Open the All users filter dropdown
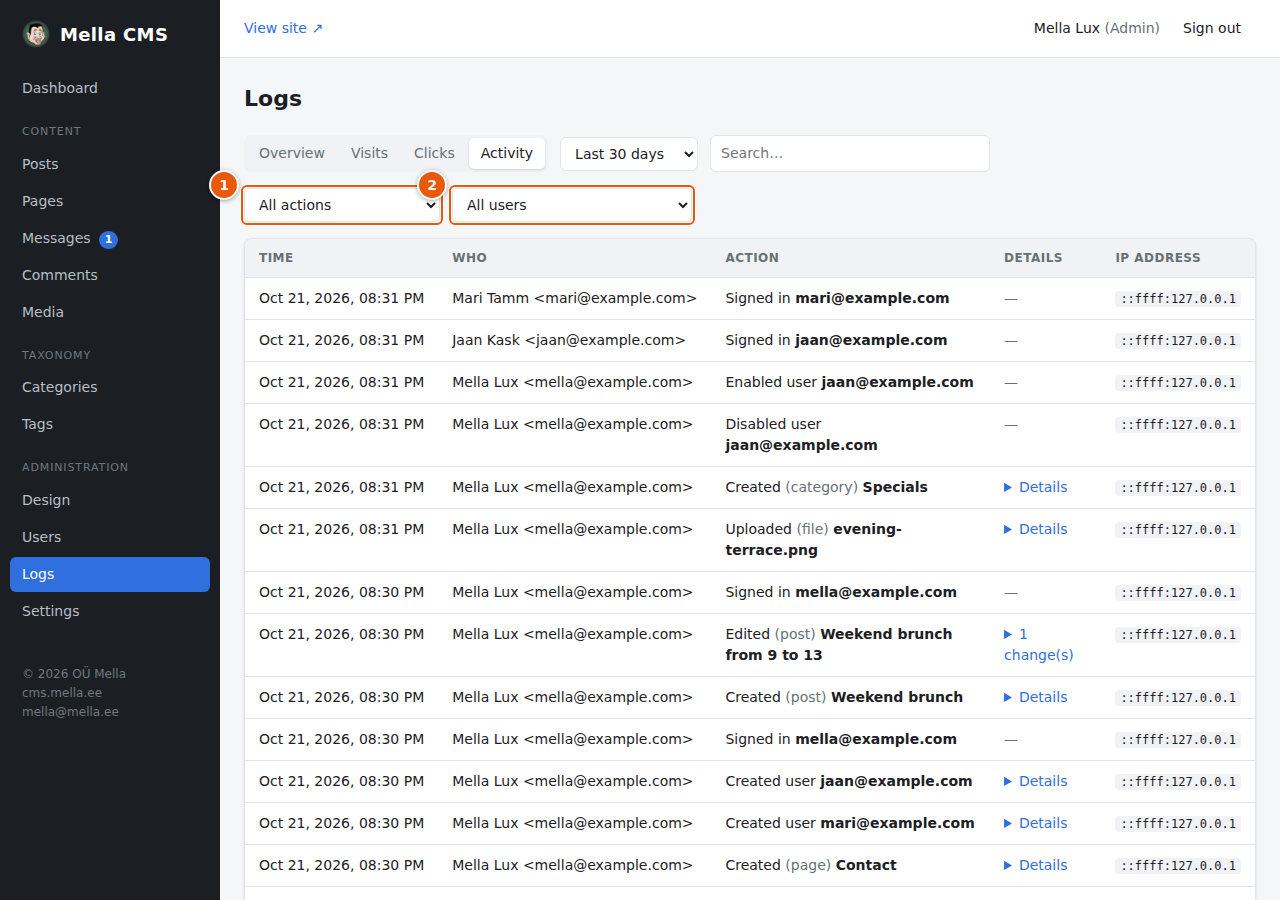The height and width of the screenshot is (900, 1280). [572, 205]
